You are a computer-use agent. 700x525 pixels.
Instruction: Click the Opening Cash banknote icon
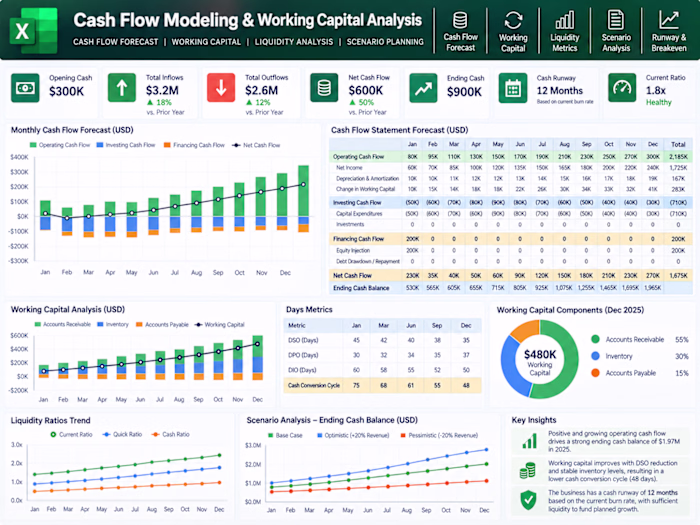click(x=25, y=88)
